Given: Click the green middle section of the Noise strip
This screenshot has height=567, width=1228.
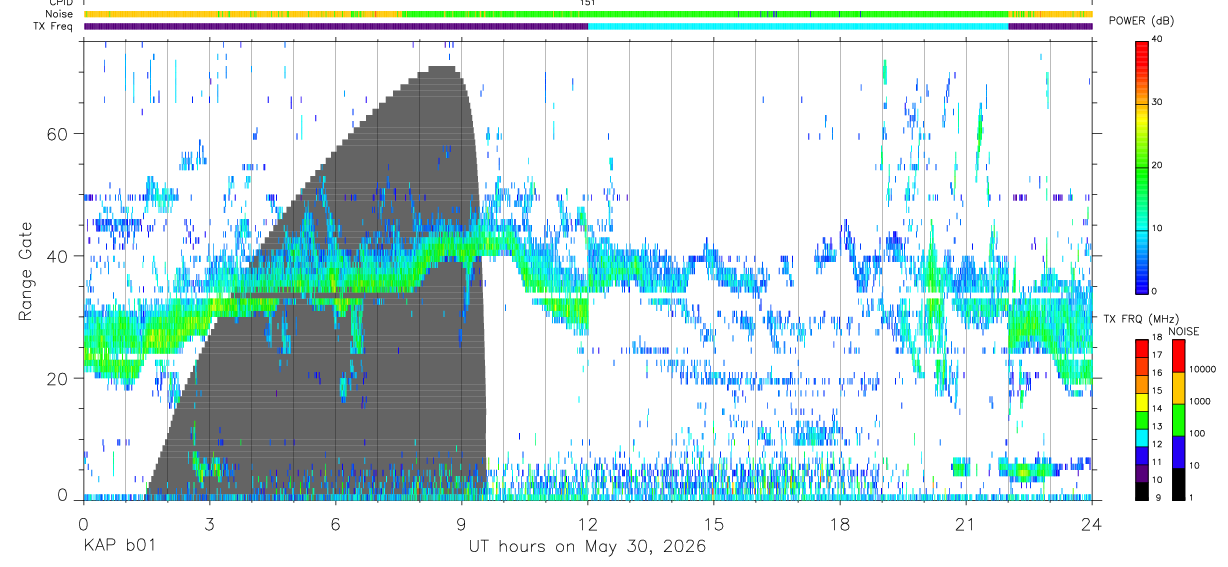Looking at the screenshot, I should pyautogui.click(x=705, y=14).
